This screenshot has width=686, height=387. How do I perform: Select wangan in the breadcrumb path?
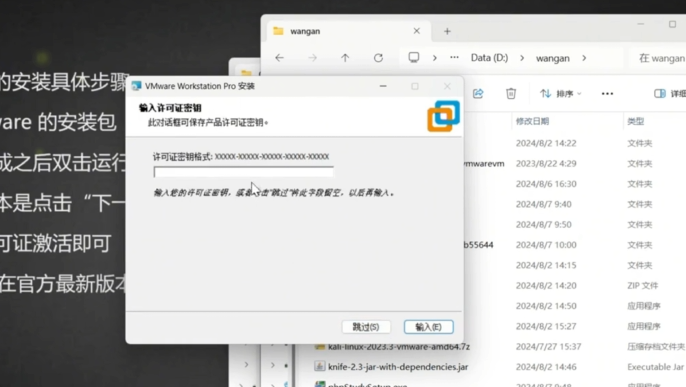tap(553, 58)
